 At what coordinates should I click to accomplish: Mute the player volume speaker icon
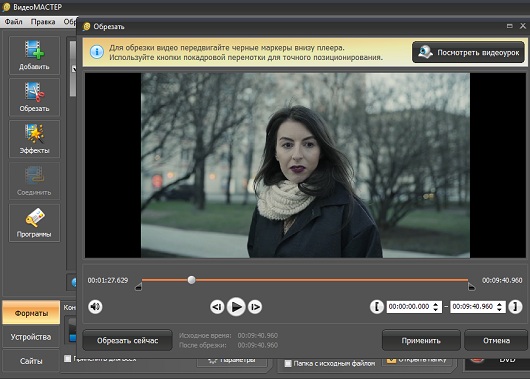[95, 307]
